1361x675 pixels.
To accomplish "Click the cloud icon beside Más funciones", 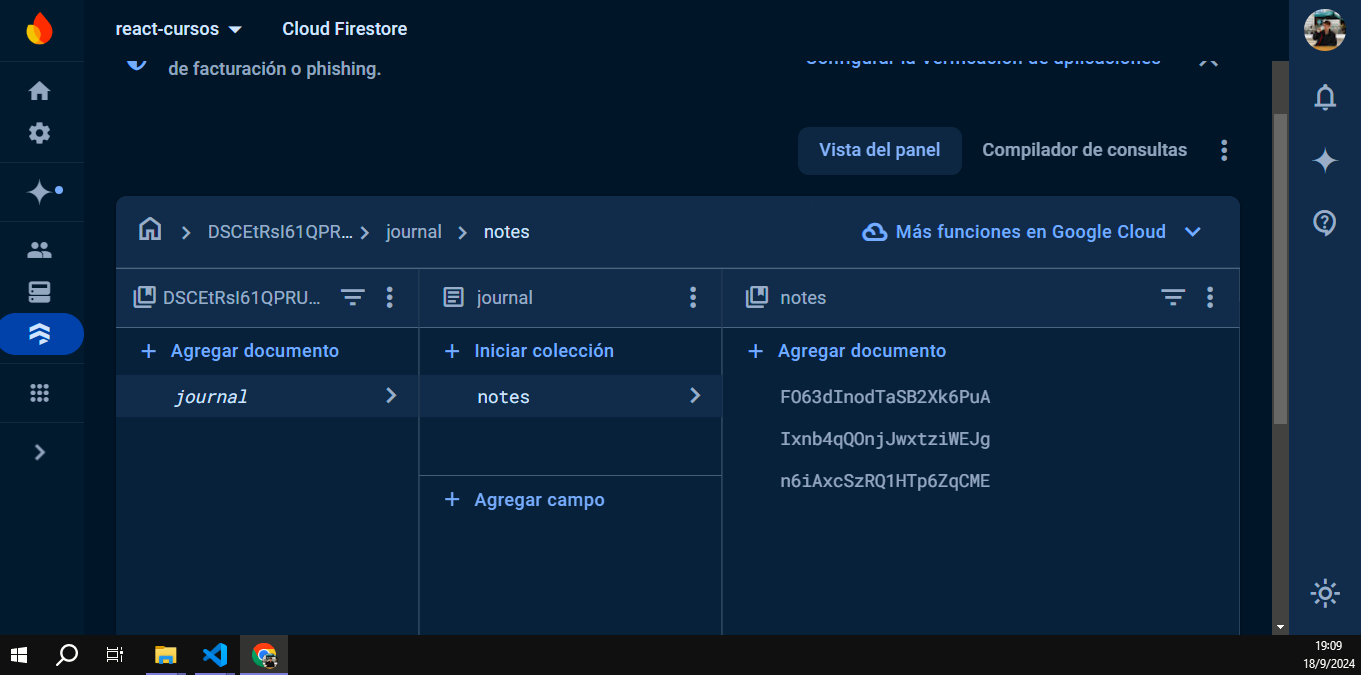I will click(874, 232).
